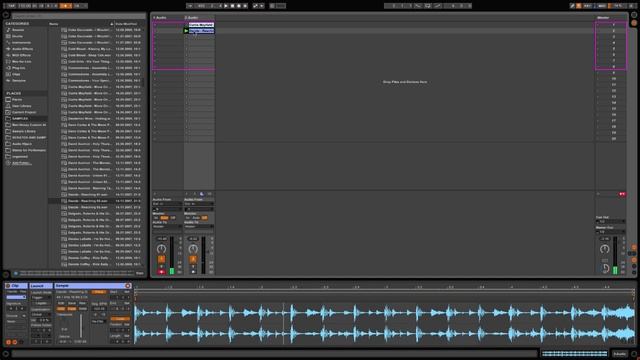Image resolution: width=640 pixels, height=360 pixels.
Task: Open the MIDI Effects category
Action: pos(21,55)
